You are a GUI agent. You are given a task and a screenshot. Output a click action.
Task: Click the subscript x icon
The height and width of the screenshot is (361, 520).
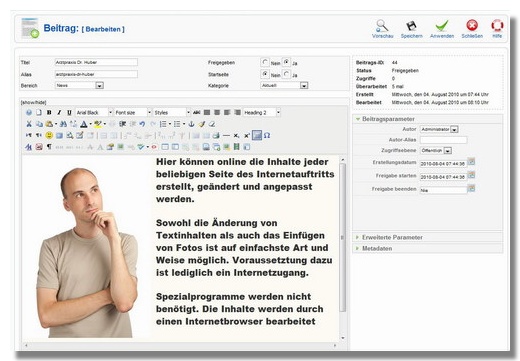click(x=236, y=135)
